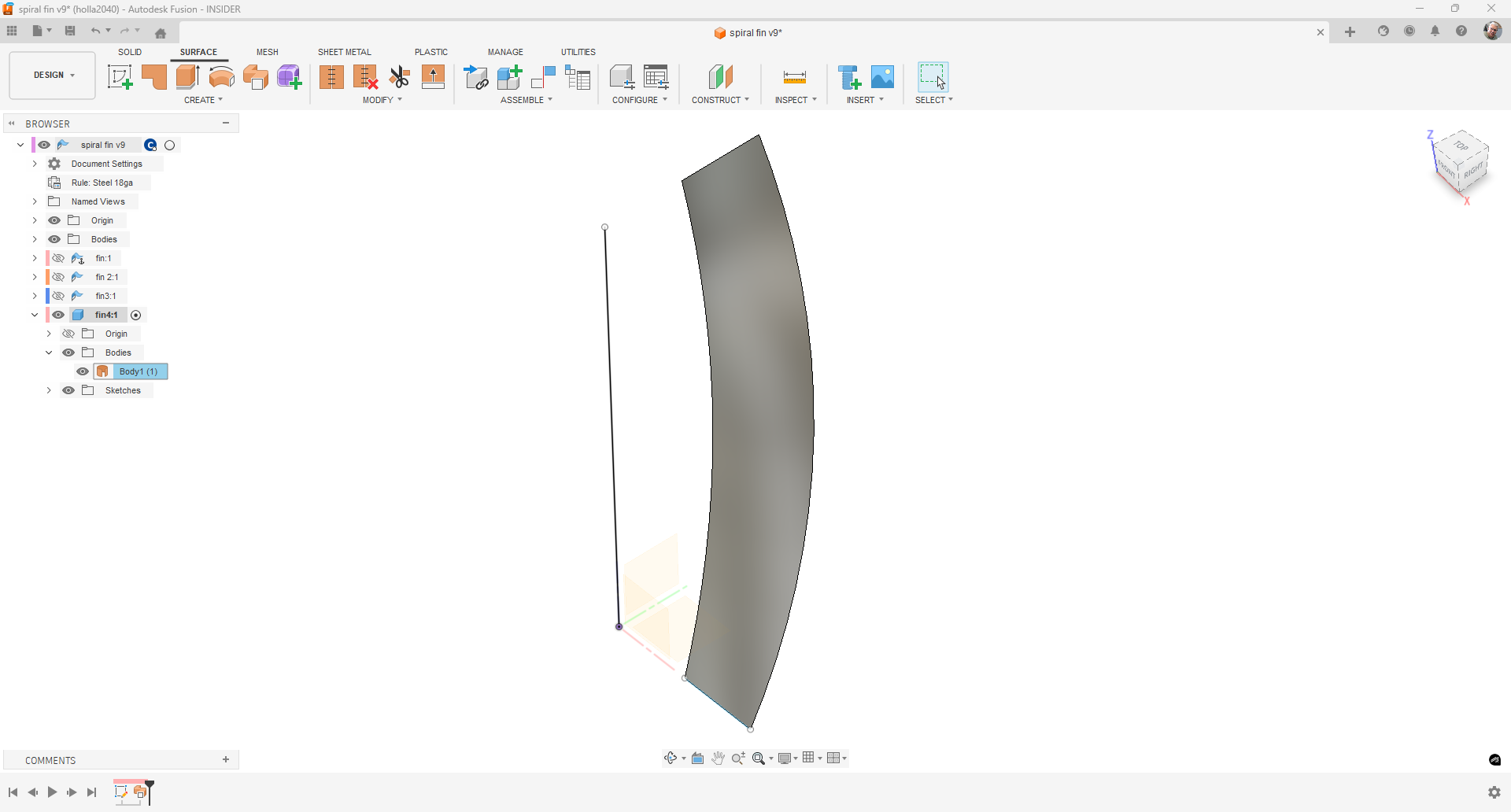Click the Insert Canvas image icon

tap(882, 77)
